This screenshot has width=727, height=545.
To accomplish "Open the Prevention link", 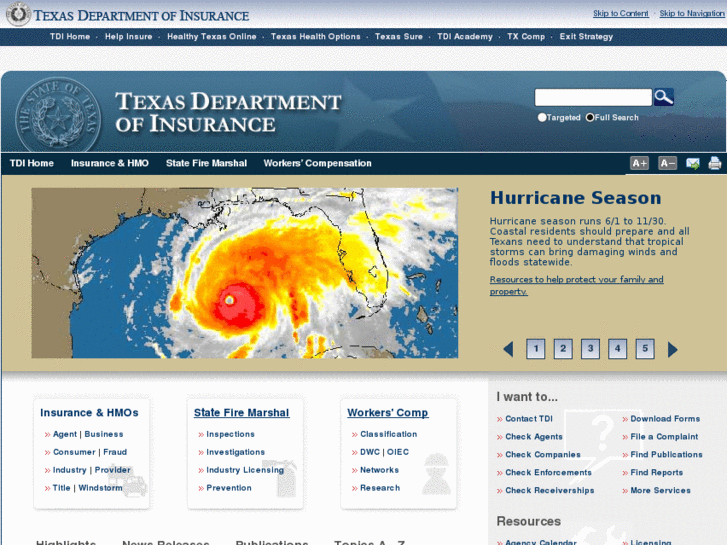I will [x=229, y=487].
